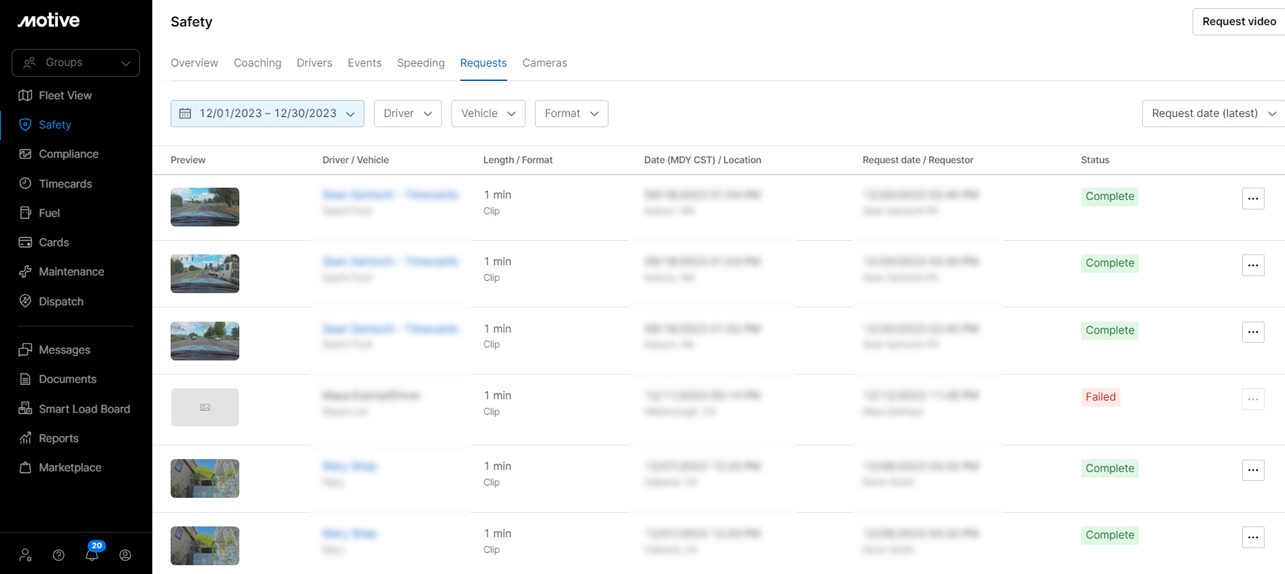The height and width of the screenshot is (574, 1285).
Task: Open the Driver filter dropdown
Action: (407, 114)
